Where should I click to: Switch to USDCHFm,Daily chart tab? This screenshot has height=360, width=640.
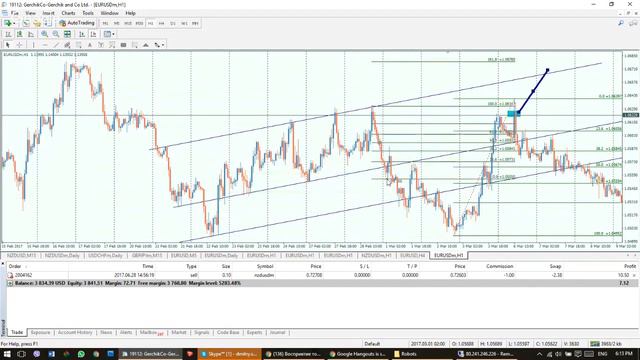pos(105,256)
